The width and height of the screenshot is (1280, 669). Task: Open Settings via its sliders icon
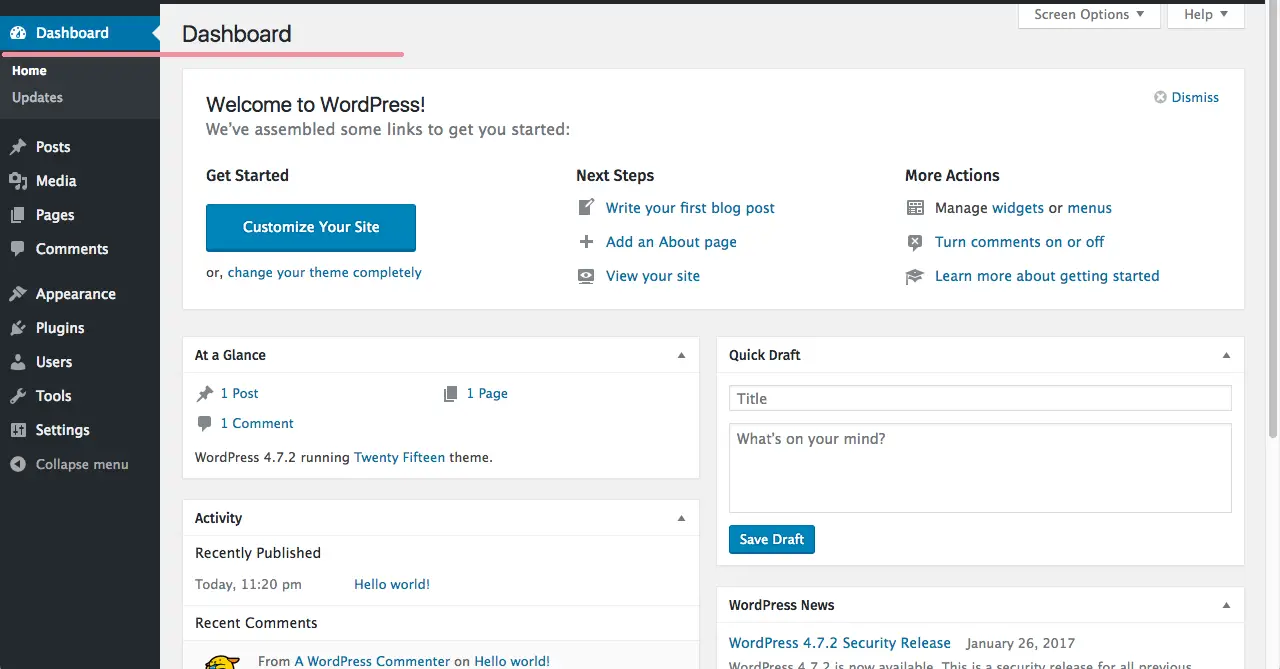pos(18,430)
